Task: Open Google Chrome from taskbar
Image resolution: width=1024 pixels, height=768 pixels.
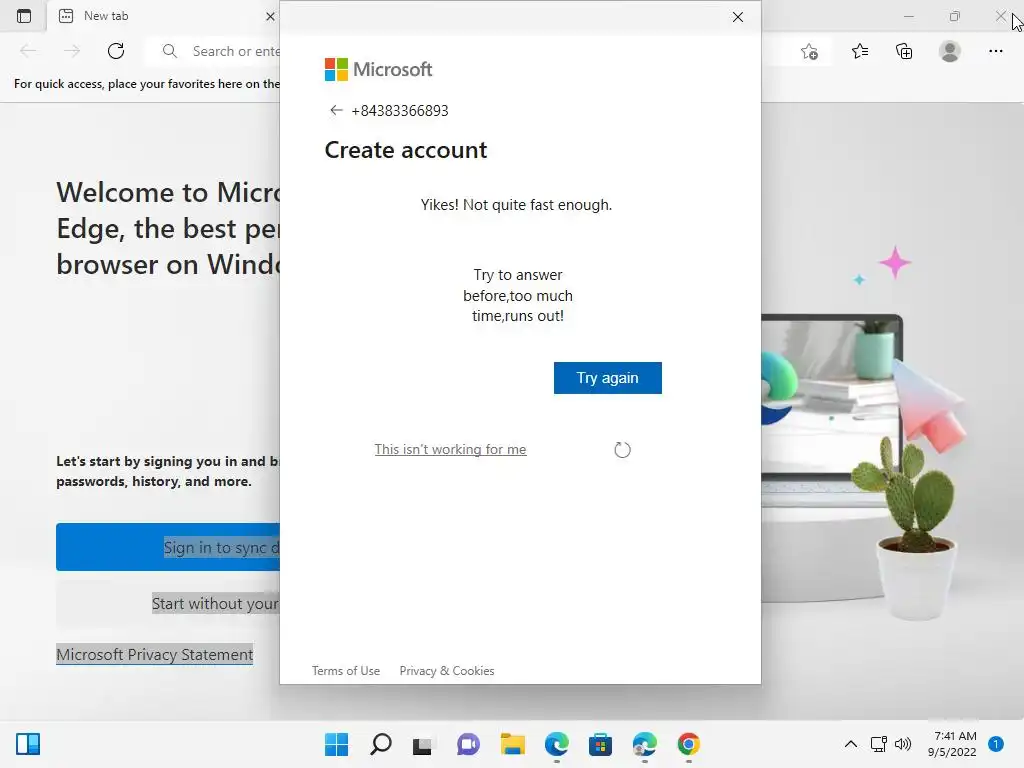Action: [x=688, y=744]
